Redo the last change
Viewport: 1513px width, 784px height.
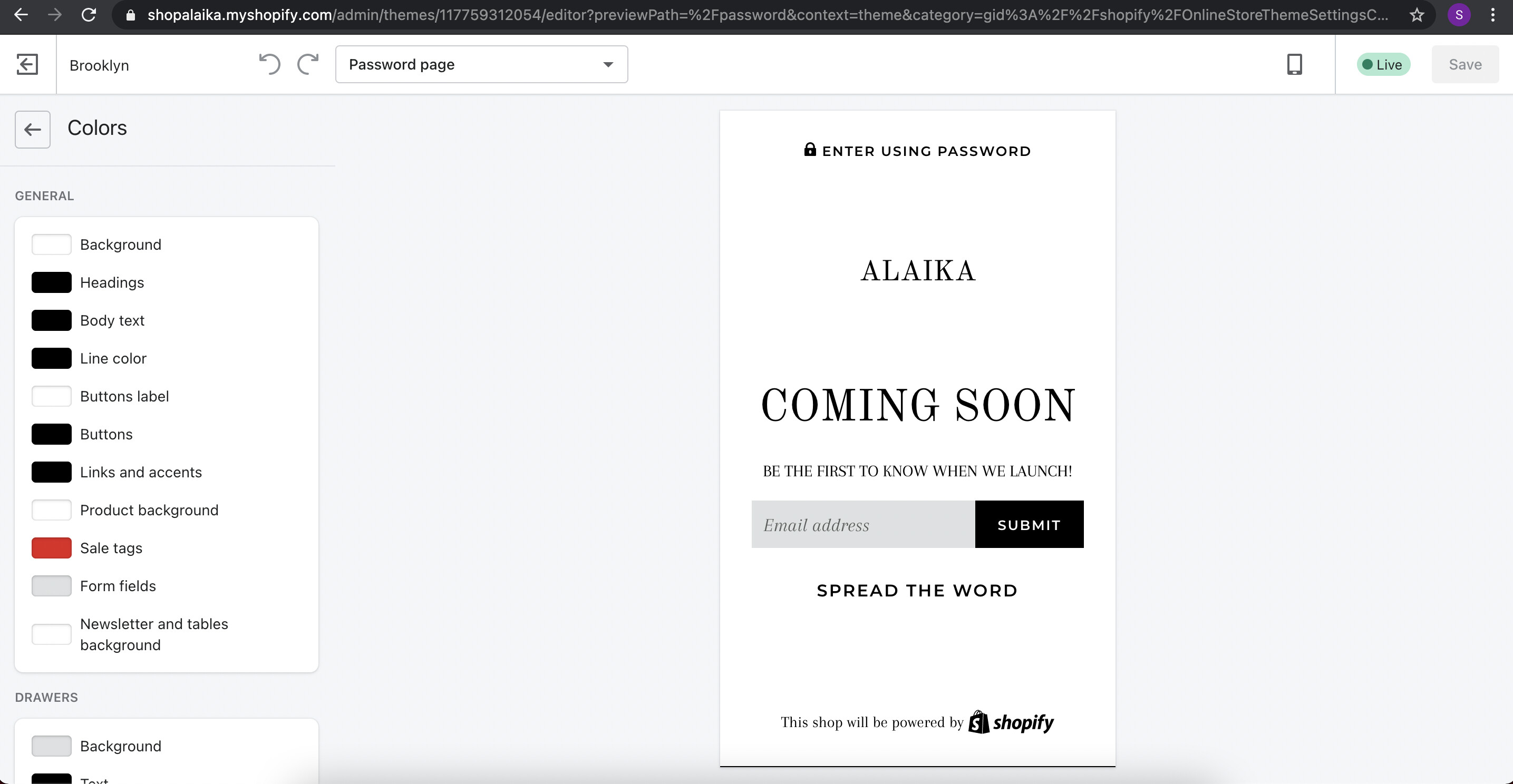[x=308, y=64]
